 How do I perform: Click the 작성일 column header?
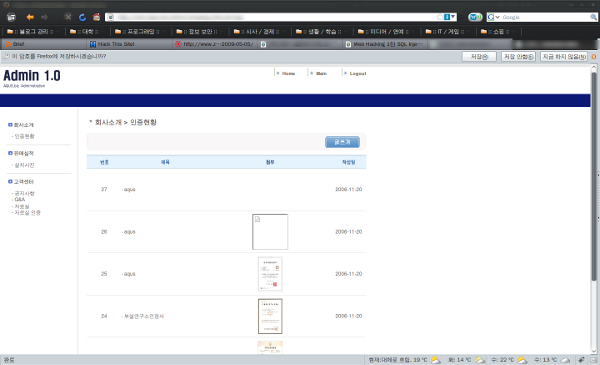click(x=349, y=162)
